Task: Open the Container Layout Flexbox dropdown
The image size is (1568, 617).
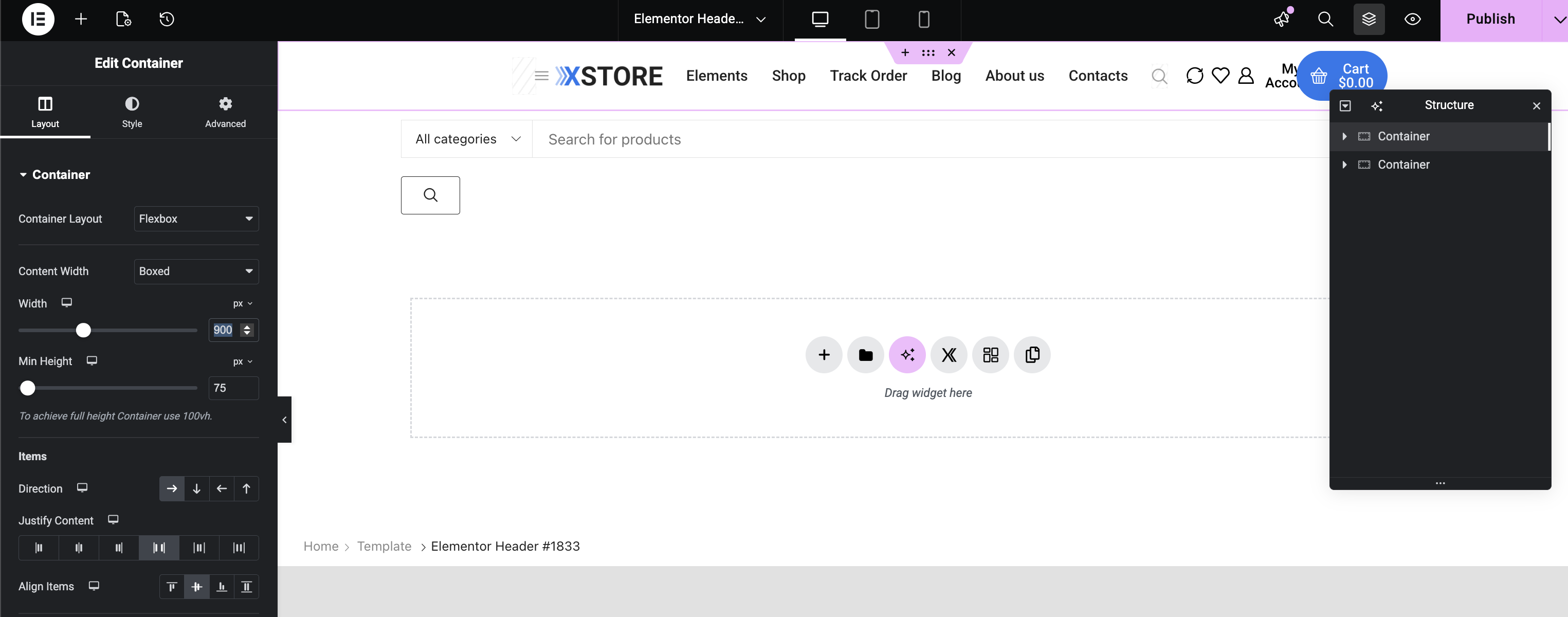Action: coord(196,219)
